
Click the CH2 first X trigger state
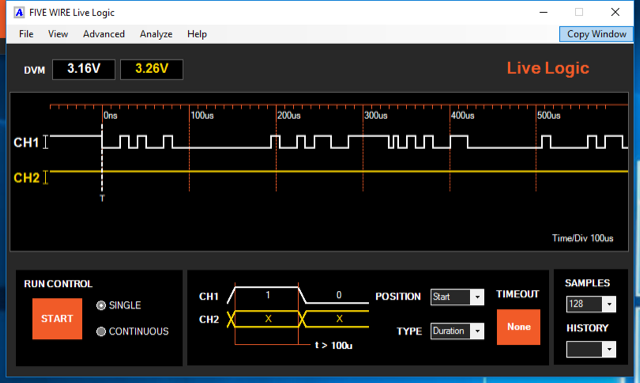coord(268,319)
